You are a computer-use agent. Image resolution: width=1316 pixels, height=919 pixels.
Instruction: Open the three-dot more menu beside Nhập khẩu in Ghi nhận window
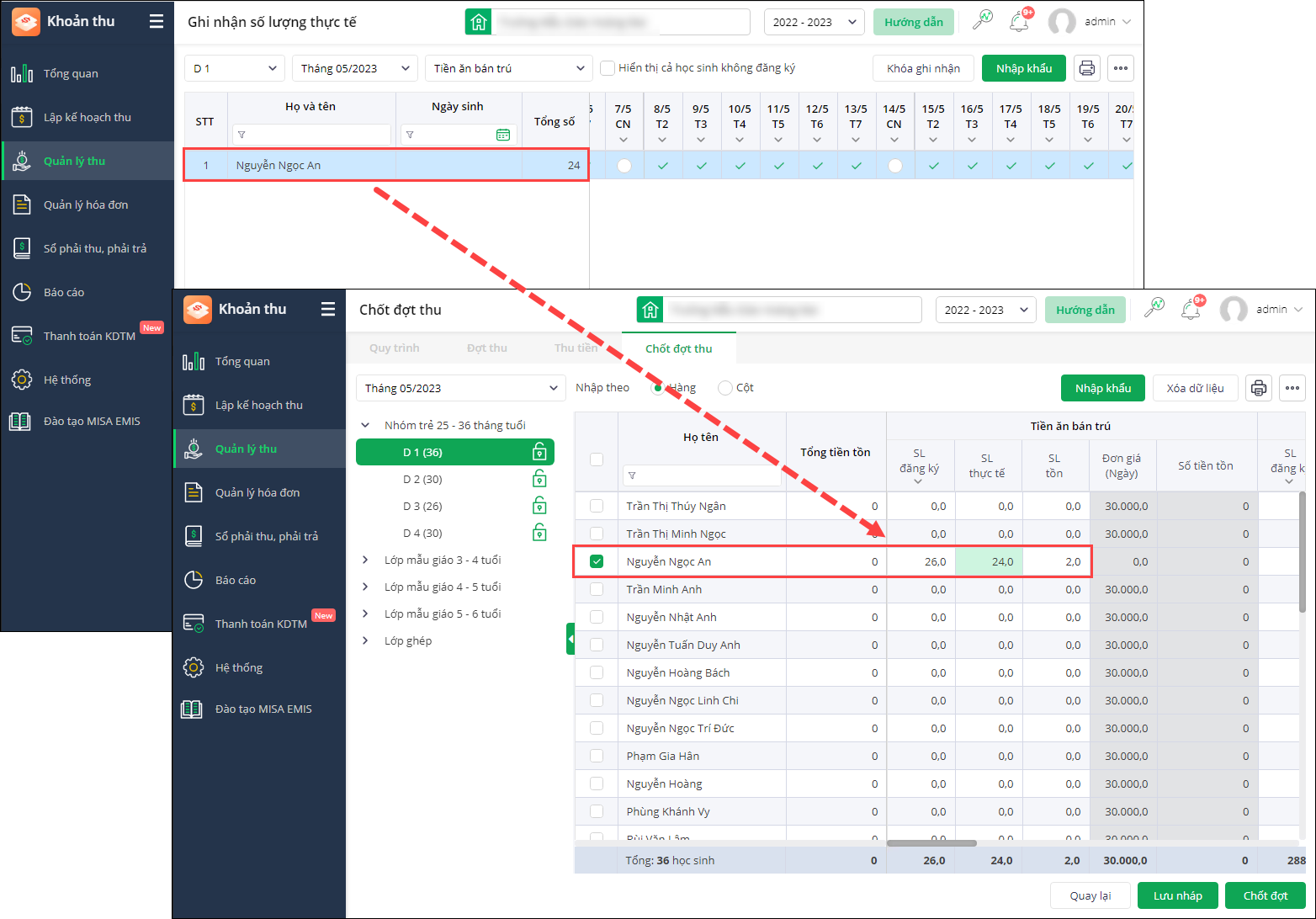click(1121, 68)
